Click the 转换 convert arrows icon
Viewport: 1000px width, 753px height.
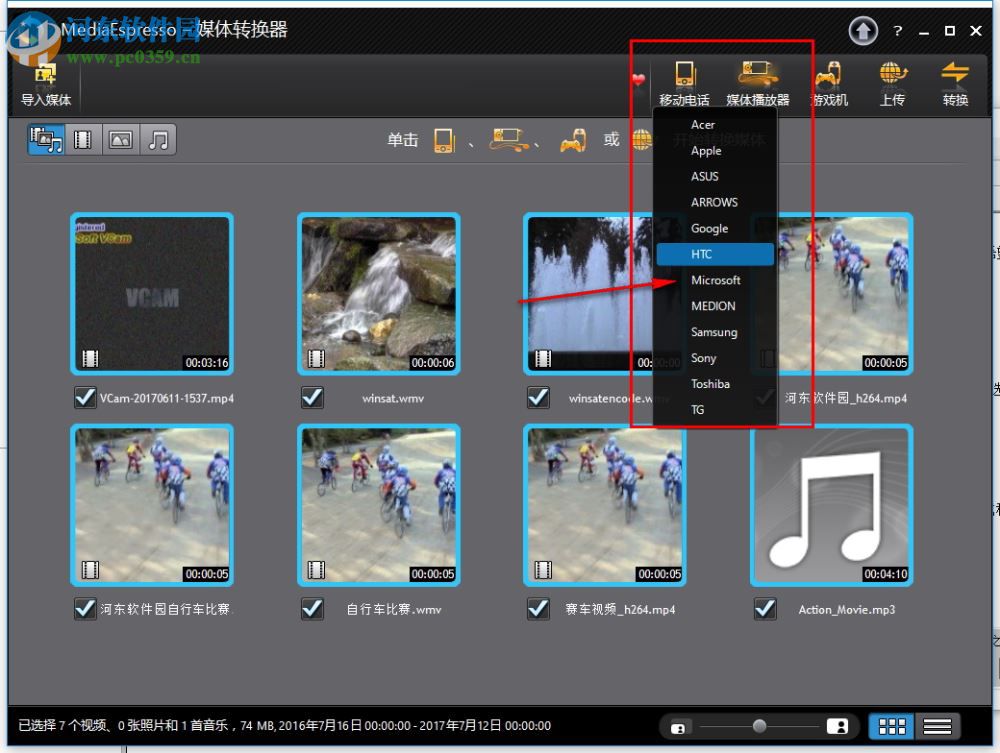pos(956,75)
